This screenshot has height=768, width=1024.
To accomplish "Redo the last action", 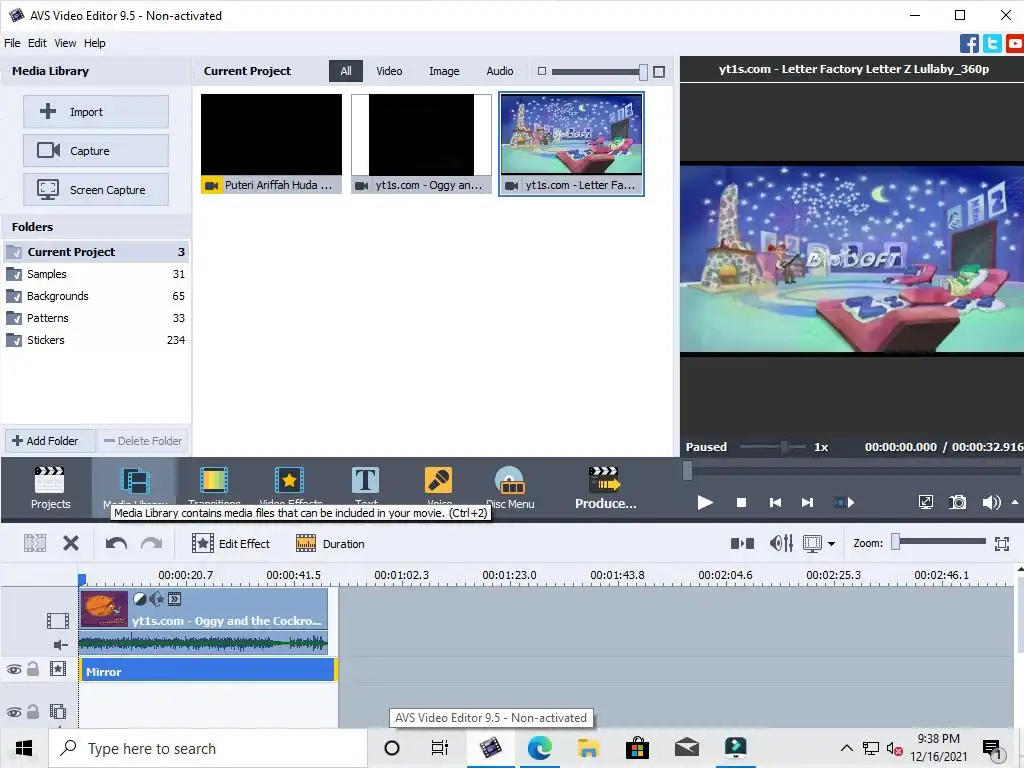I will 152,543.
